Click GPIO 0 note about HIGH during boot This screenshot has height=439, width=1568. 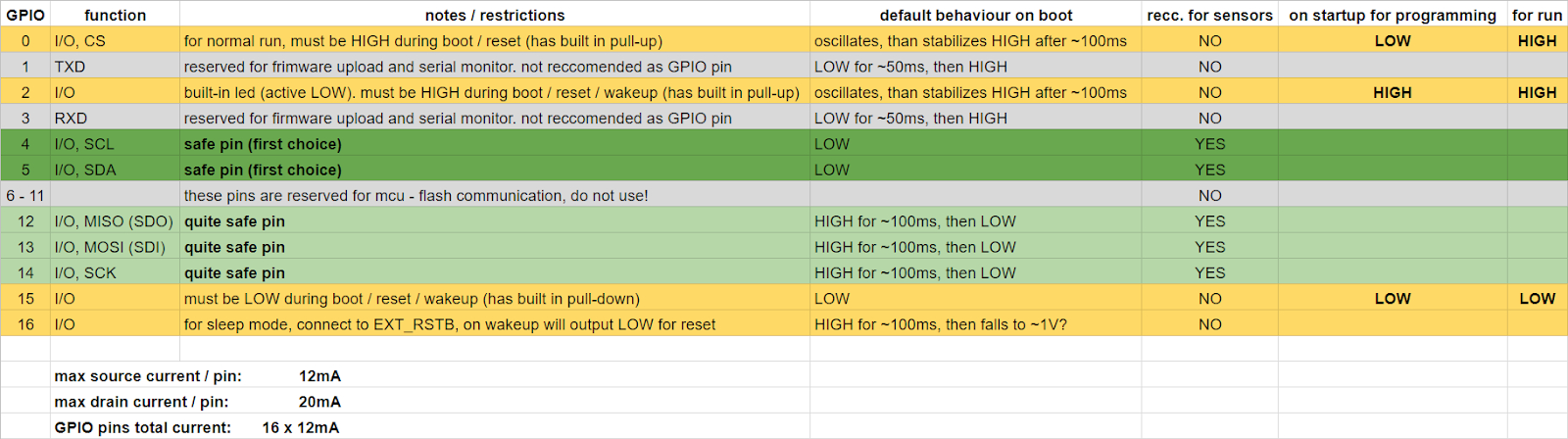click(495, 41)
